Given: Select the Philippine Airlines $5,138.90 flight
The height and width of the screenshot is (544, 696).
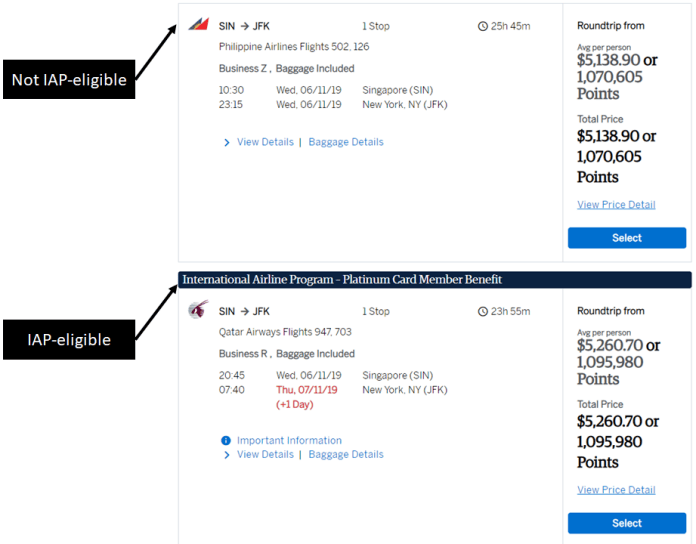Looking at the screenshot, I should click(627, 238).
